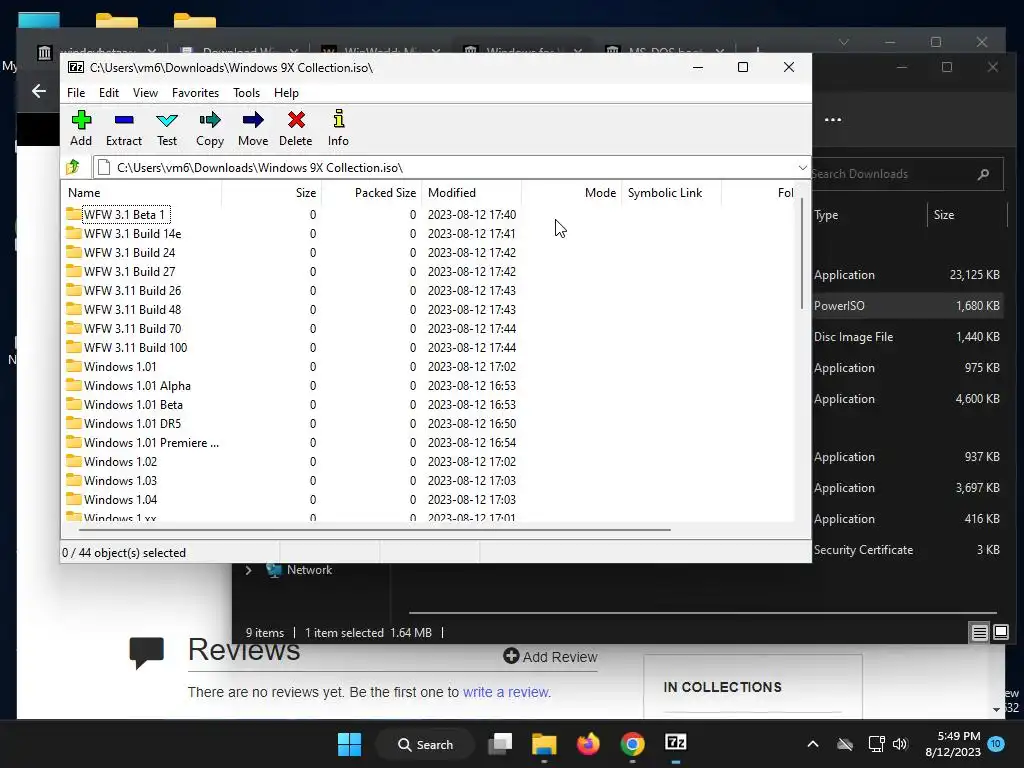Screen dimensions: 1024x768
Task: Click the folder icon of WFW 3.11 Build 48
Action: click(x=74, y=309)
